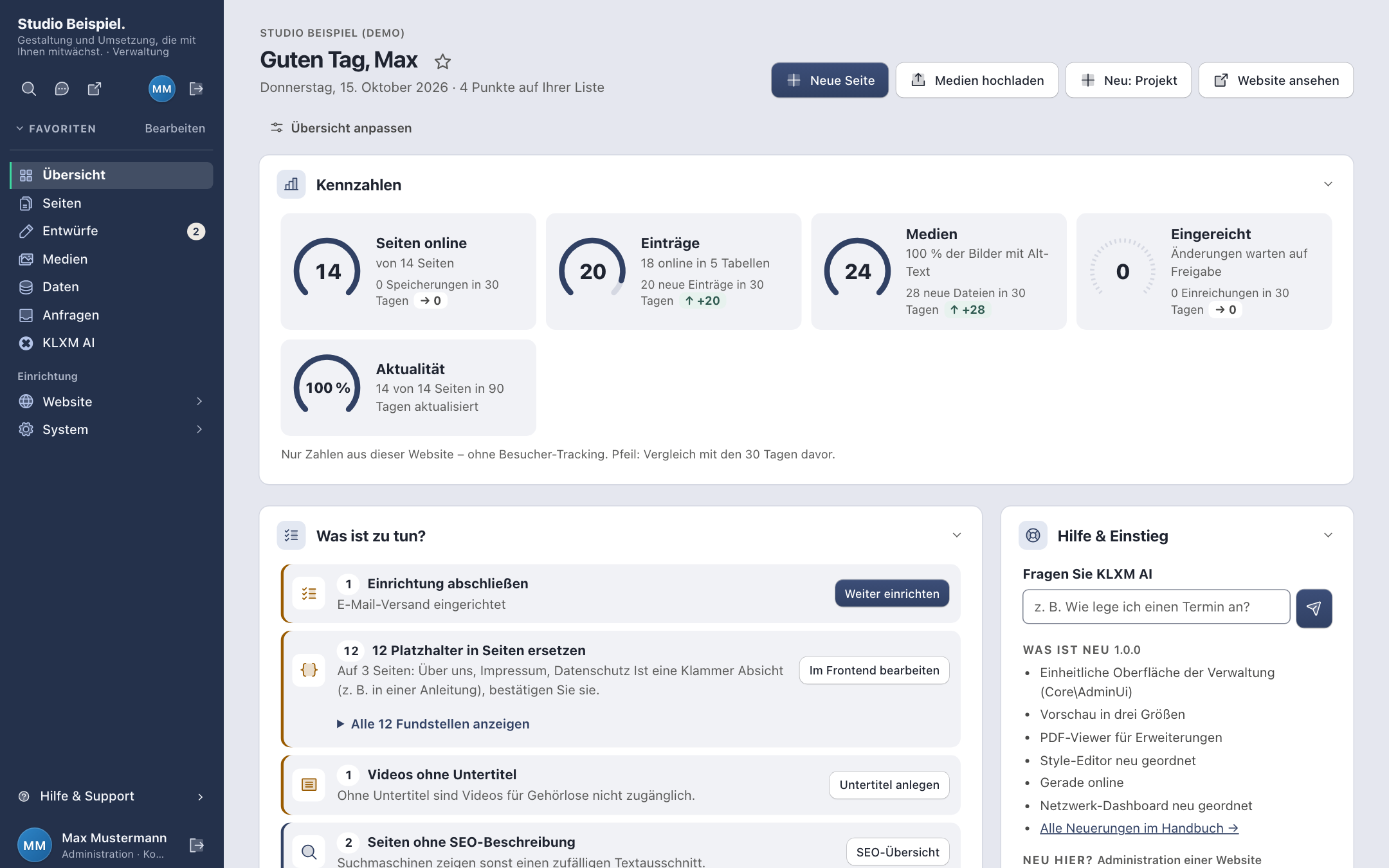Open the search icon in sidebar
Image resolution: width=1389 pixels, height=868 pixels.
coord(29,89)
